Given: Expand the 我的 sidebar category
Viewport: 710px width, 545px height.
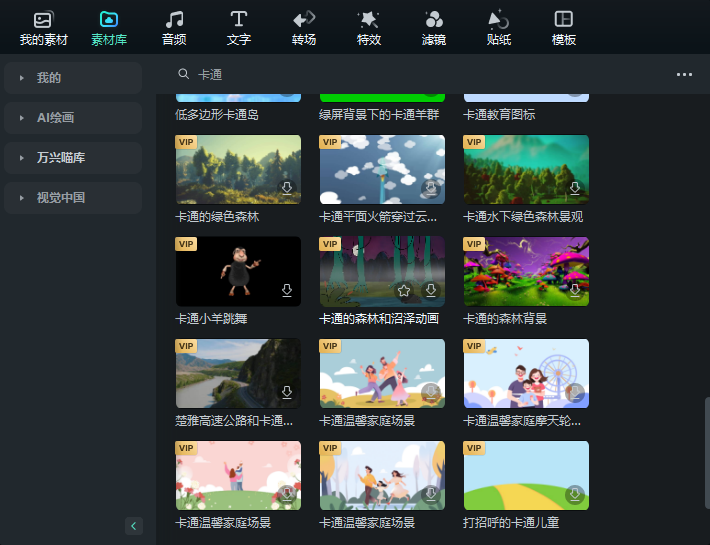Looking at the screenshot, I should coord(72,78).
